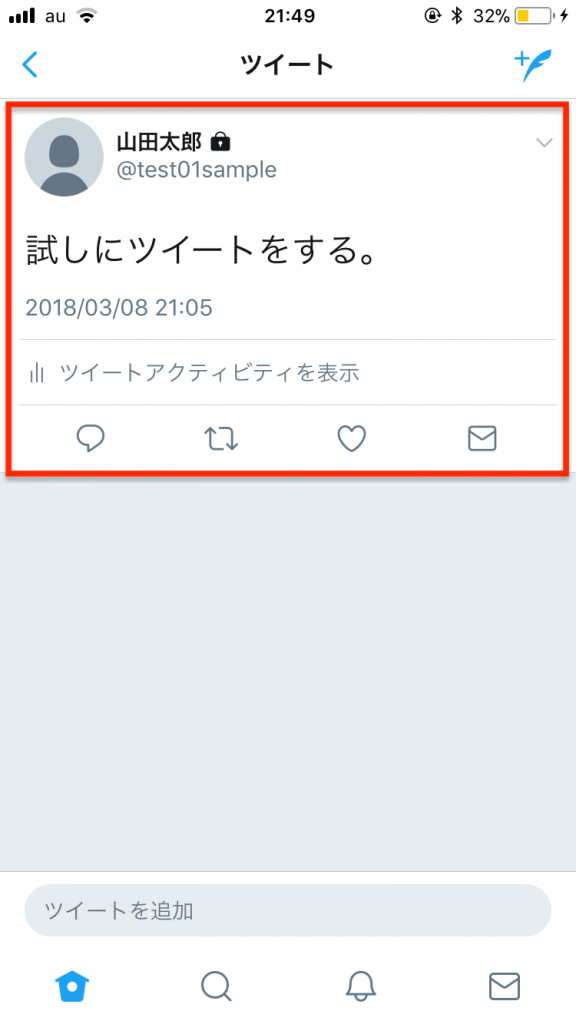This screenshot has width=576, height=1024.
Task: Tap the lock icon beside 山田太郎
Action: tap(221, 141)
